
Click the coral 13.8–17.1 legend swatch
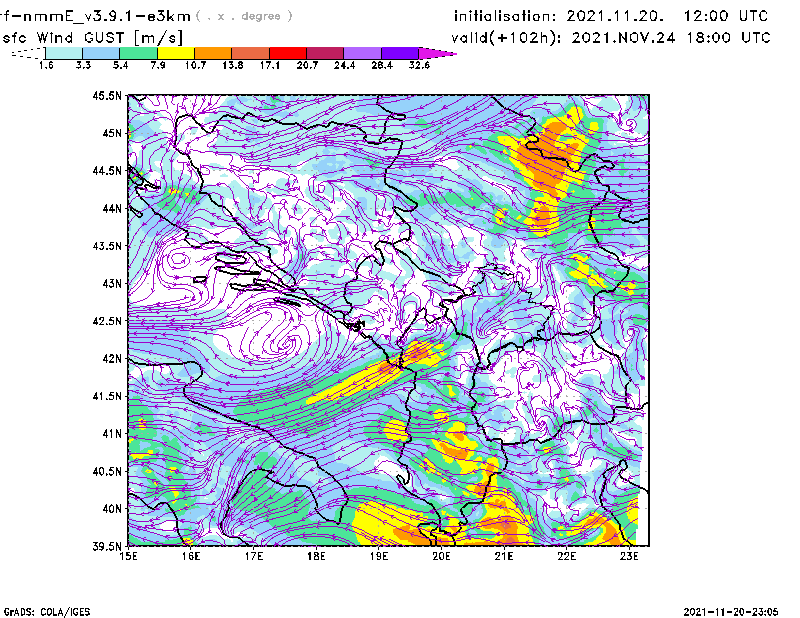click(x=251, y=53)
